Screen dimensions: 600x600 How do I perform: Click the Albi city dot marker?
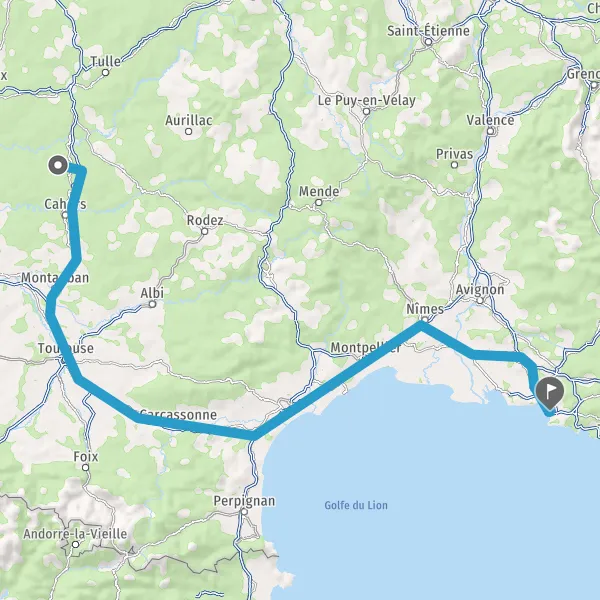click(152, 304)
